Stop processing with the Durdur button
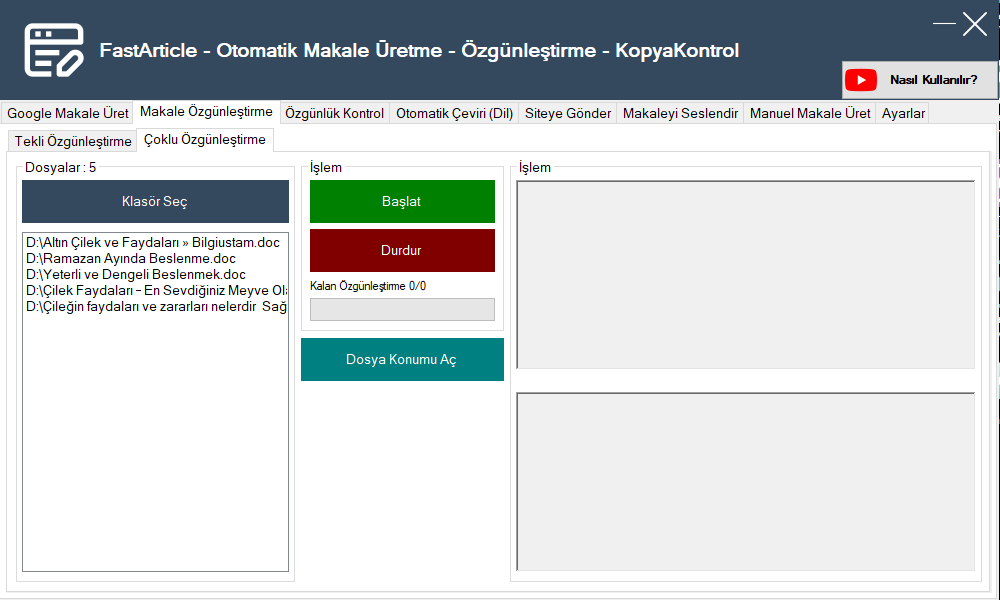 402,250
